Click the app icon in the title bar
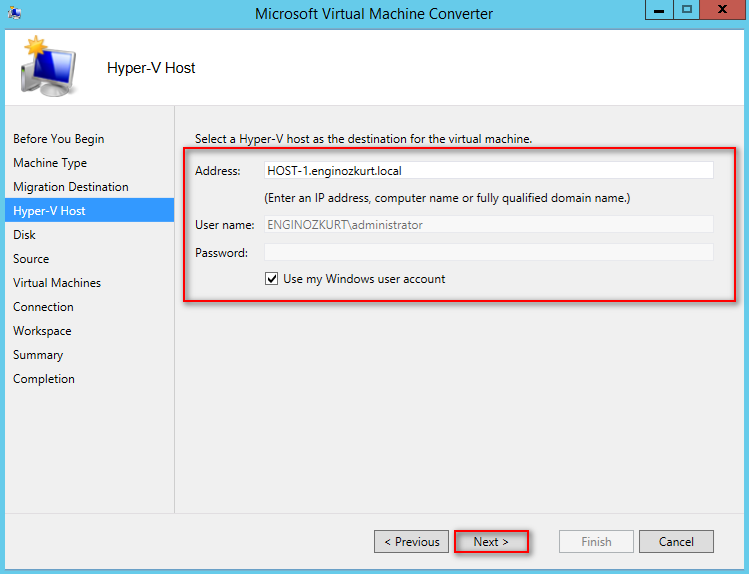Image resolution: width=749 pixels, height=574 pixels. coord(14,13)
